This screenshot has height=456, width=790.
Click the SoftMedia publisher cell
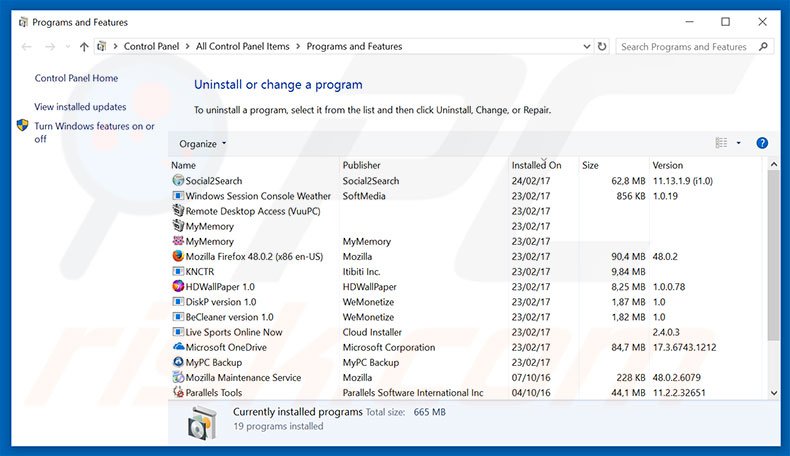364,196
